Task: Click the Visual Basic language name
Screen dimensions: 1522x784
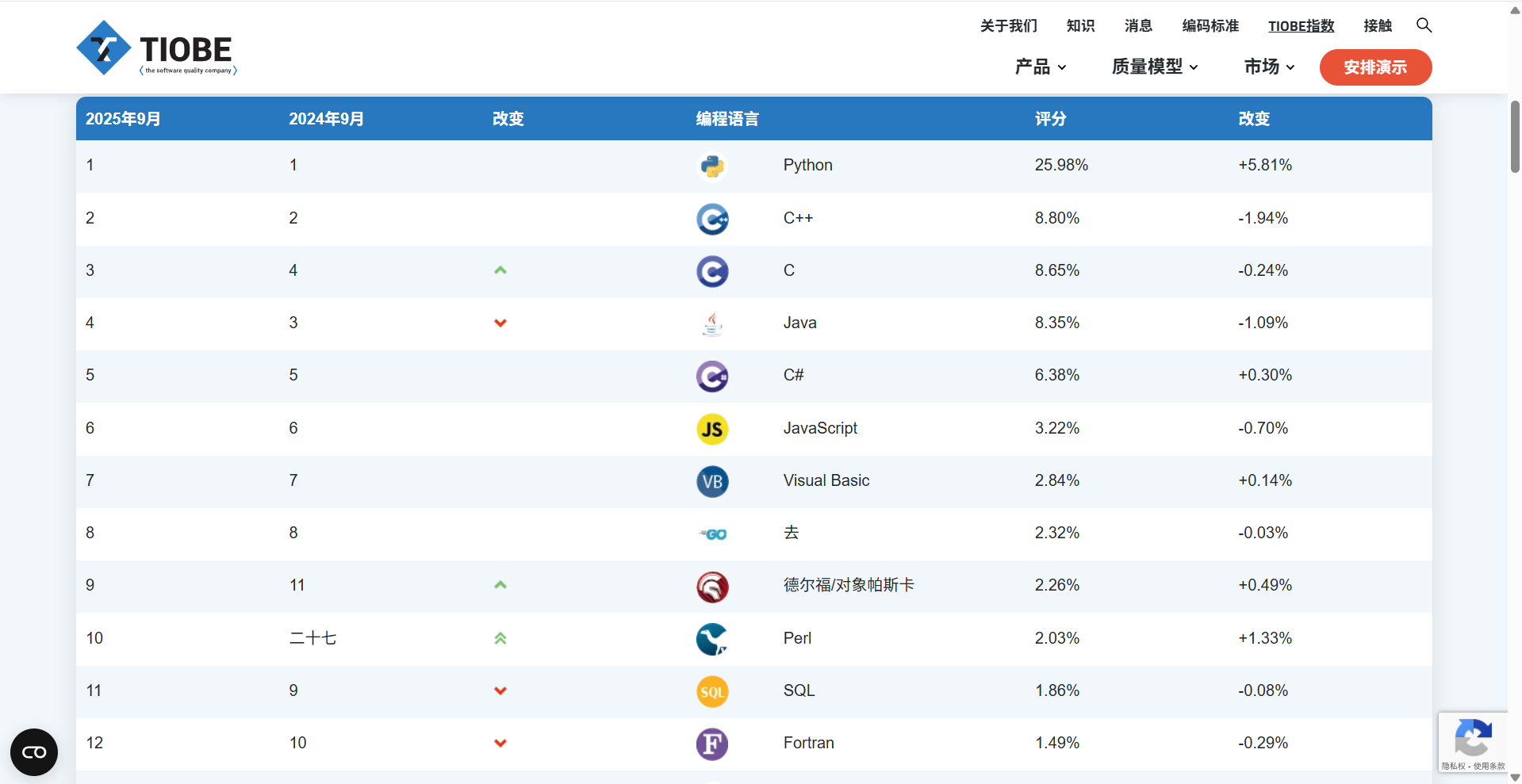Action: [x=826, y=480]
